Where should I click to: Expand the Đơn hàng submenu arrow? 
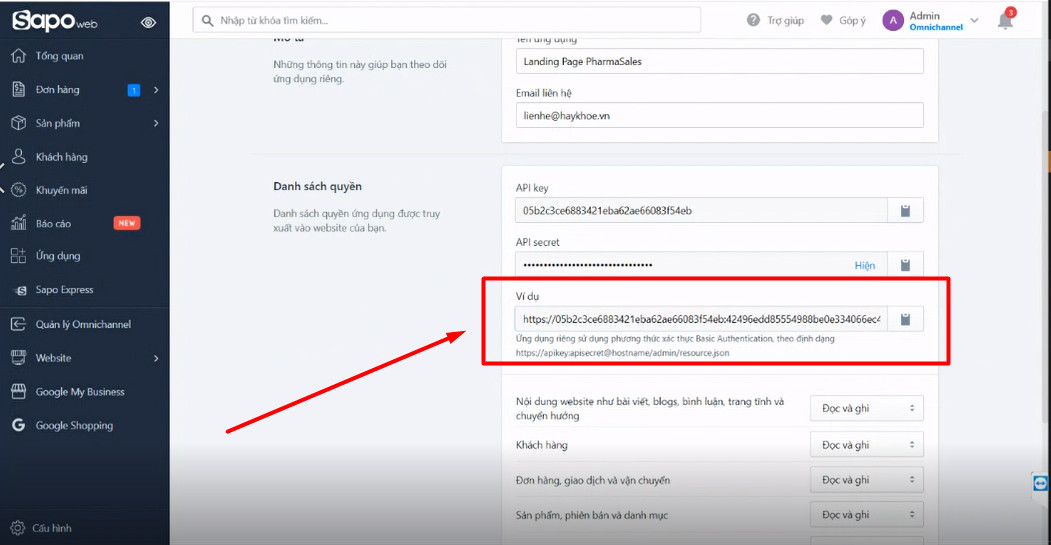(x=156, y=89)
